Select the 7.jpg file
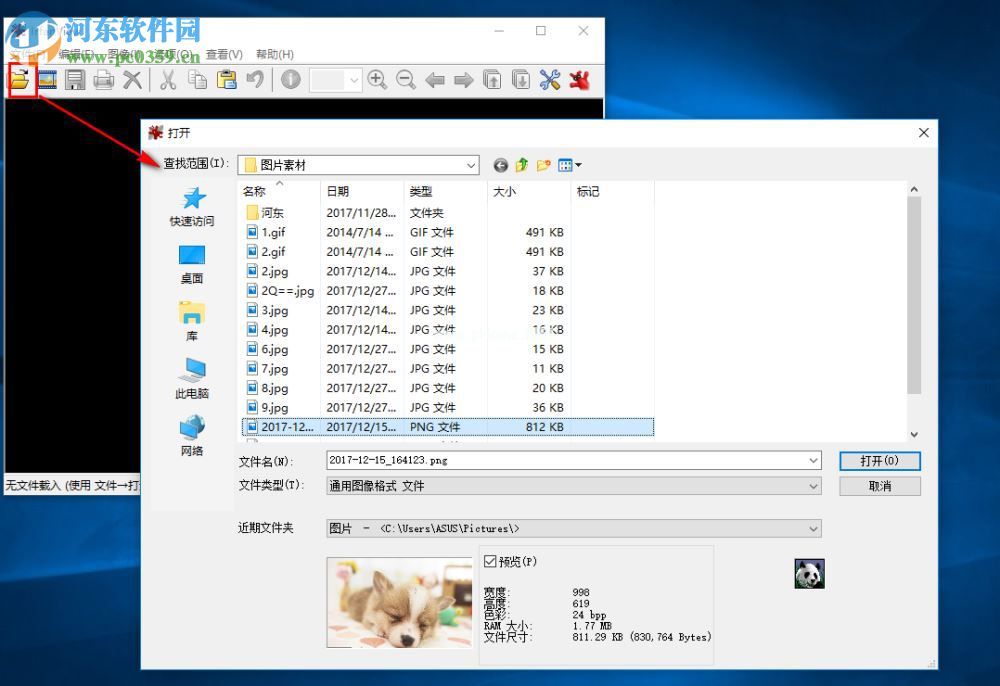The width and height of the screenshot is (1000, 686). point(447,369)
